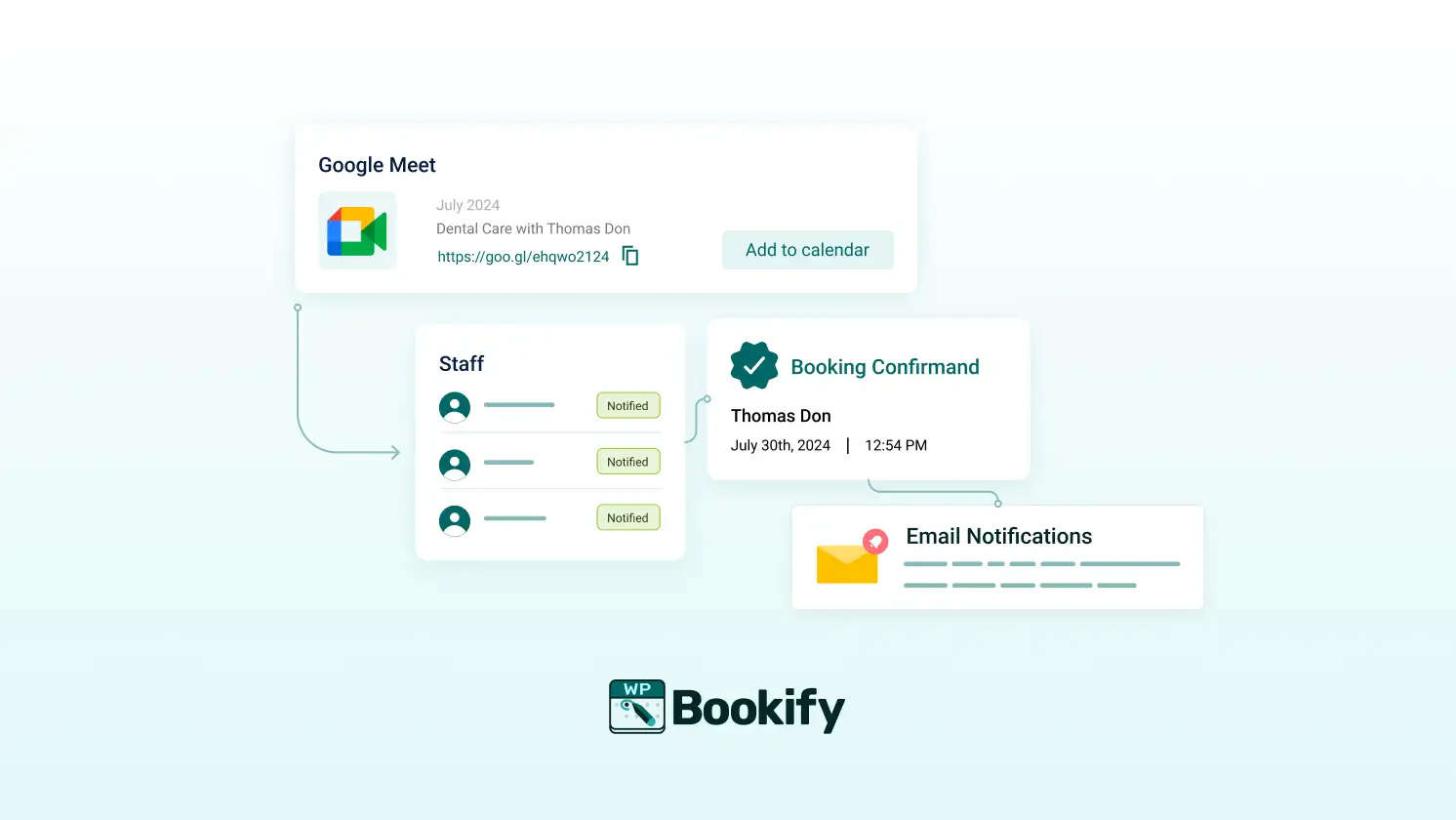Select the first staff member avatar

click(x=454, y=406)
